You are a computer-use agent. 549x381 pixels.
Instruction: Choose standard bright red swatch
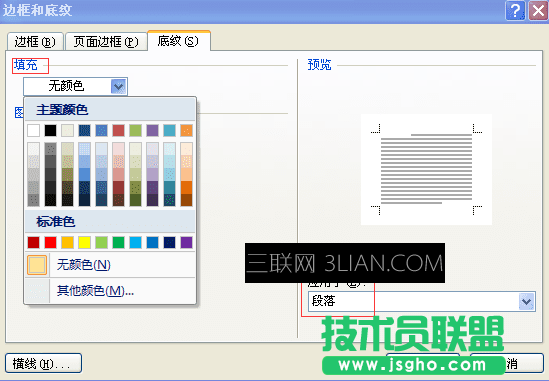[x=50, y=242]
